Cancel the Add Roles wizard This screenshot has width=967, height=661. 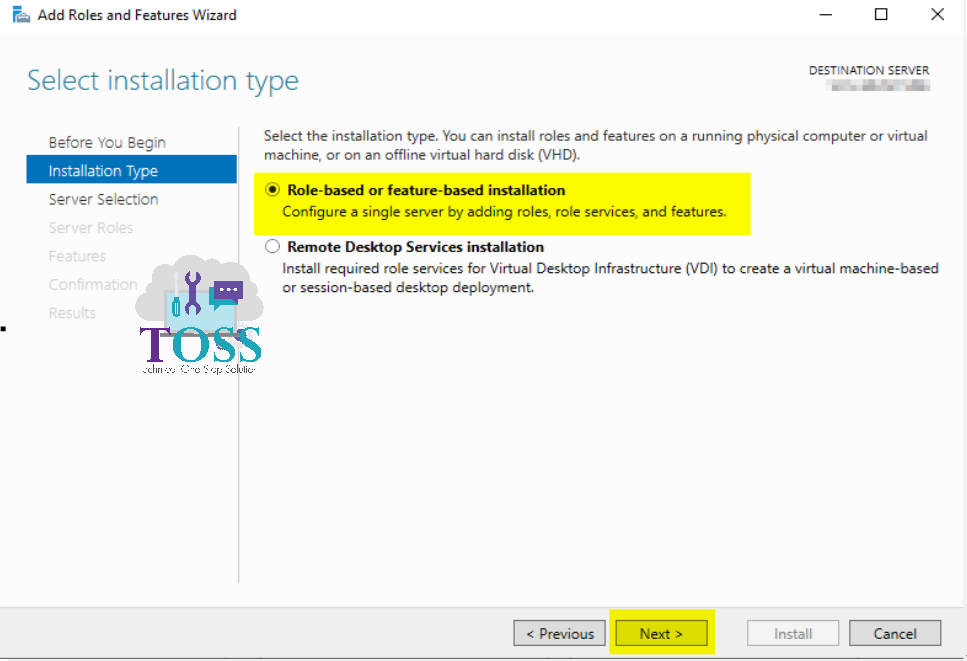(894, 633)
